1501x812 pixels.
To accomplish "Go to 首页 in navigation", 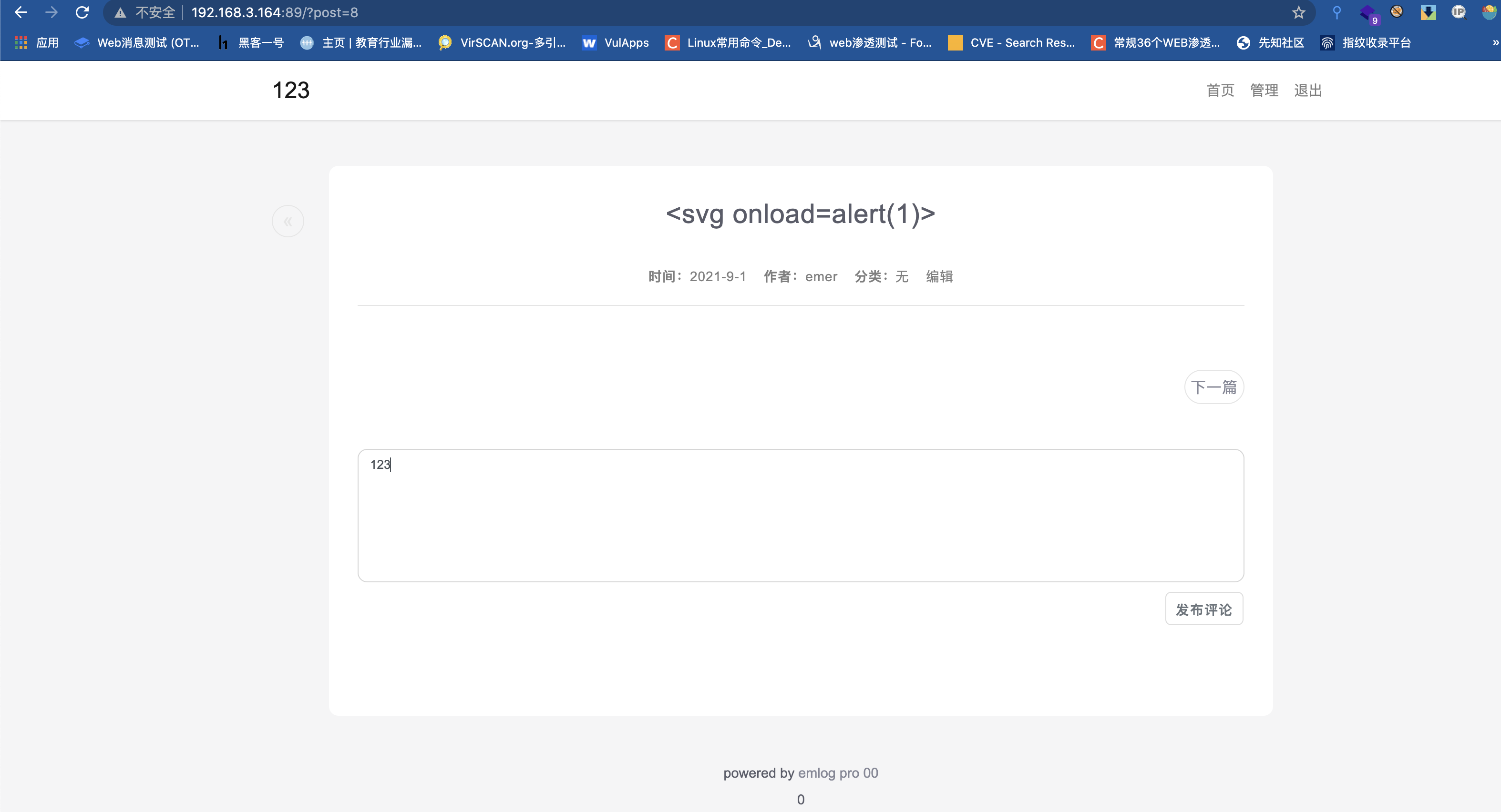I will 1220,90.
